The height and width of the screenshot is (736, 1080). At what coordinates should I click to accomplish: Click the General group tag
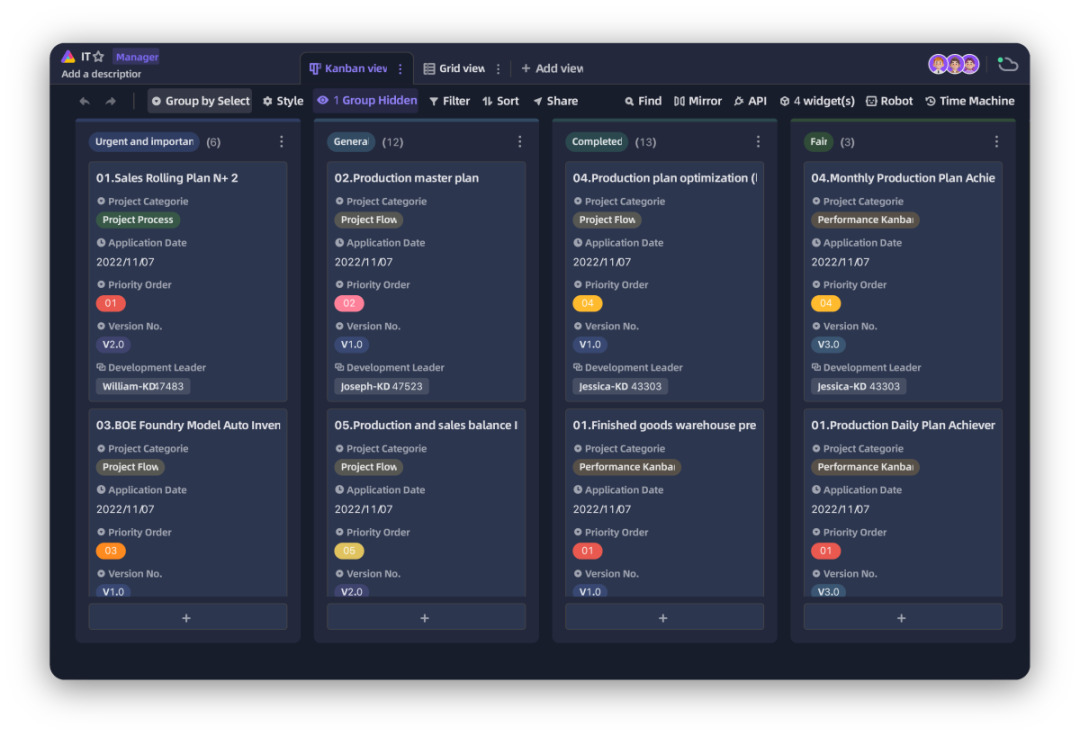tap(351, 142)
